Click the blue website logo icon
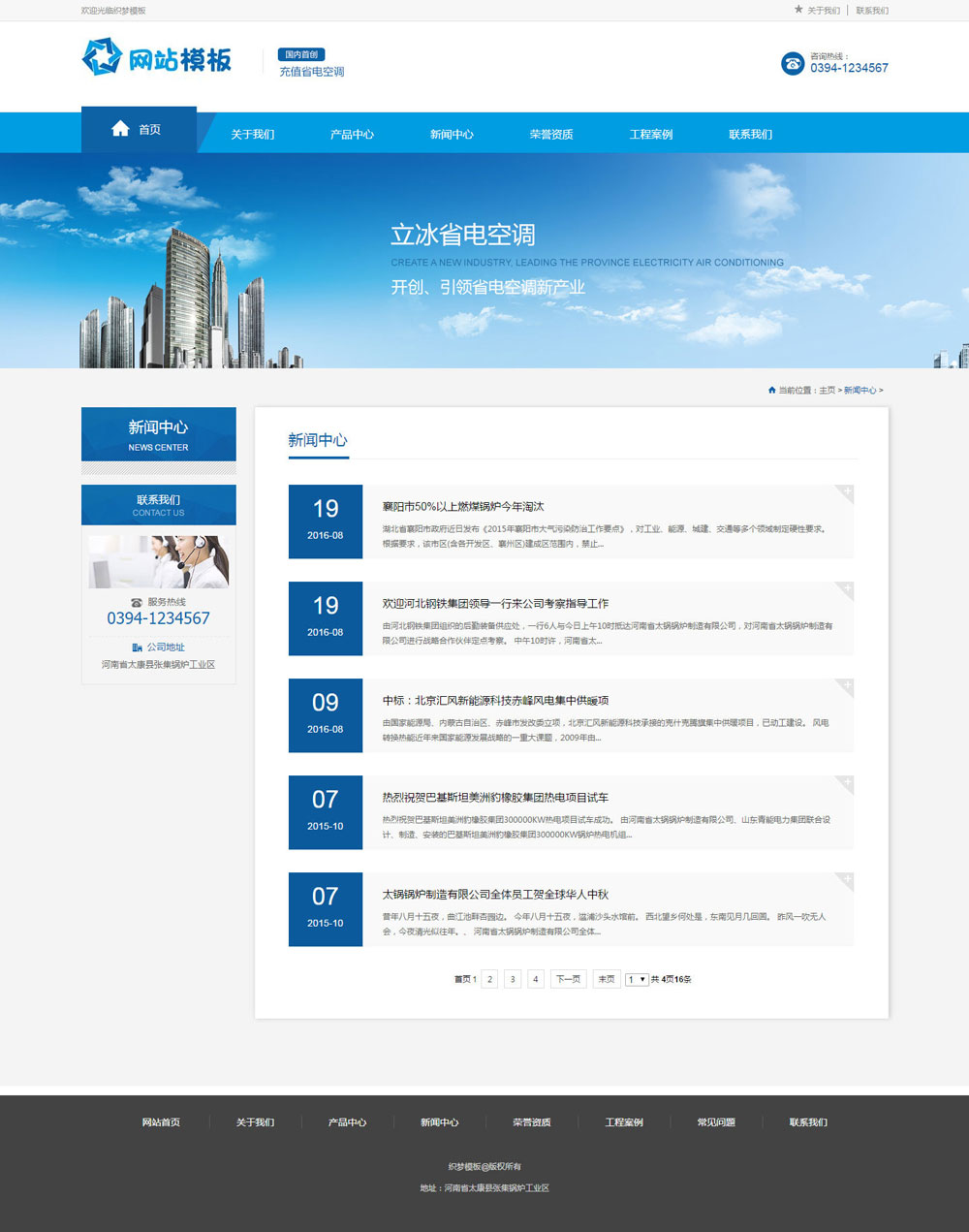Viewport: 969px width, 1232px height. click(102, 57)
